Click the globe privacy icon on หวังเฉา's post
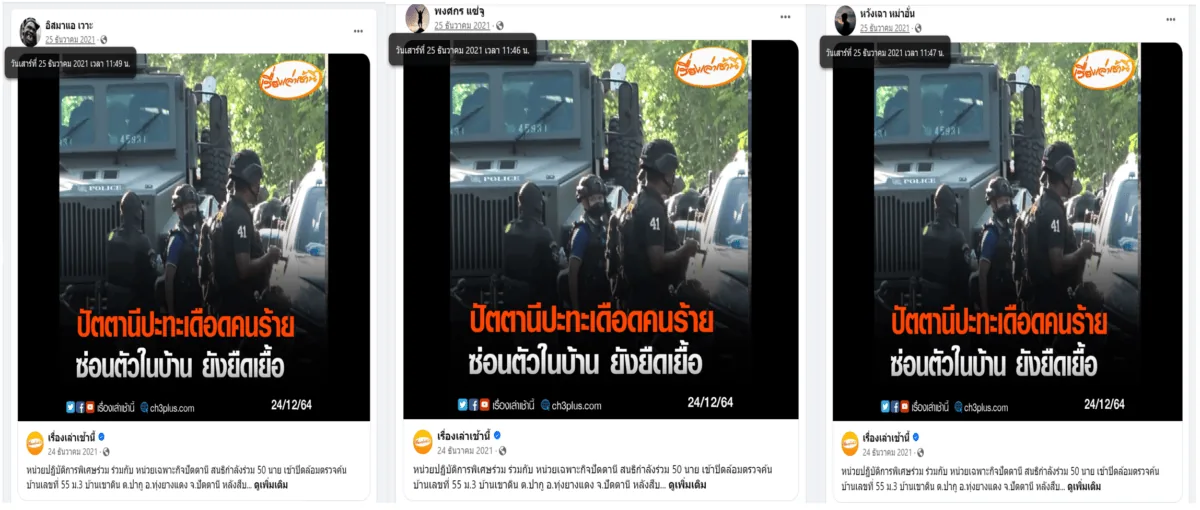 [919, 28]
